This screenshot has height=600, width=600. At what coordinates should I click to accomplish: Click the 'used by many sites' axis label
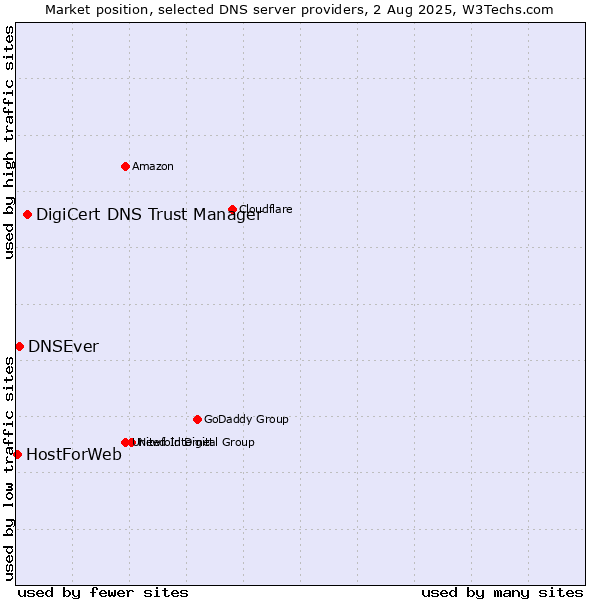pyautogui.click(x=502, y=593)
